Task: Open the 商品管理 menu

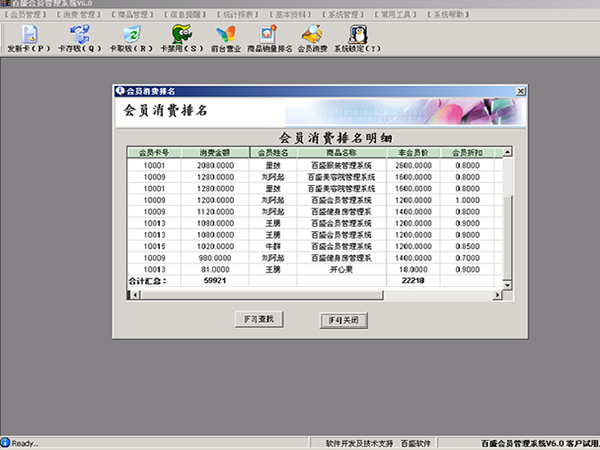Action: coord(132,15)
